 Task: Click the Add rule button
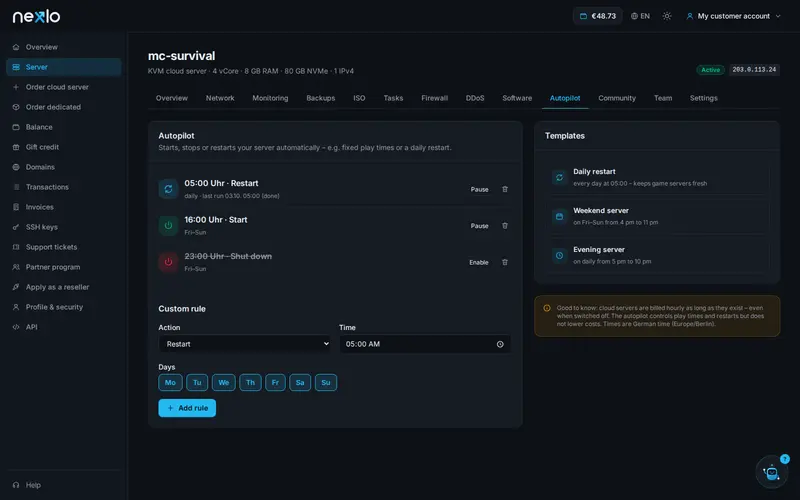187,408
